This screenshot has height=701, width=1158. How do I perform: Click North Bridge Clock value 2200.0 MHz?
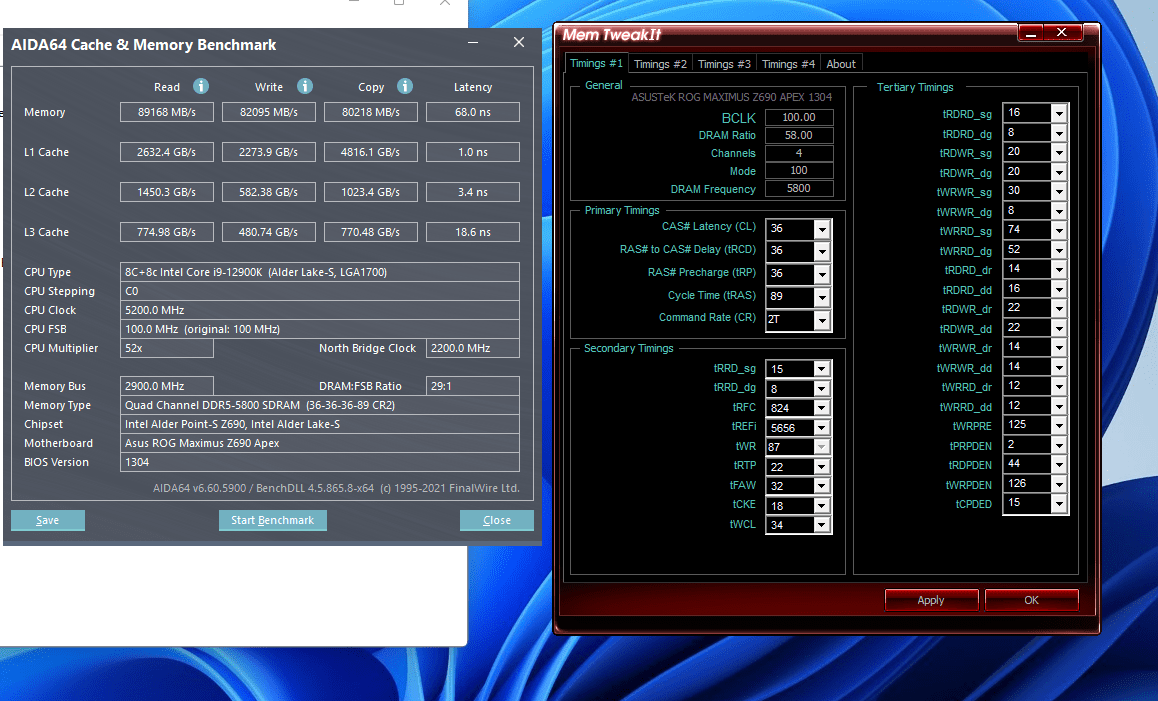[x=473, y=348]
